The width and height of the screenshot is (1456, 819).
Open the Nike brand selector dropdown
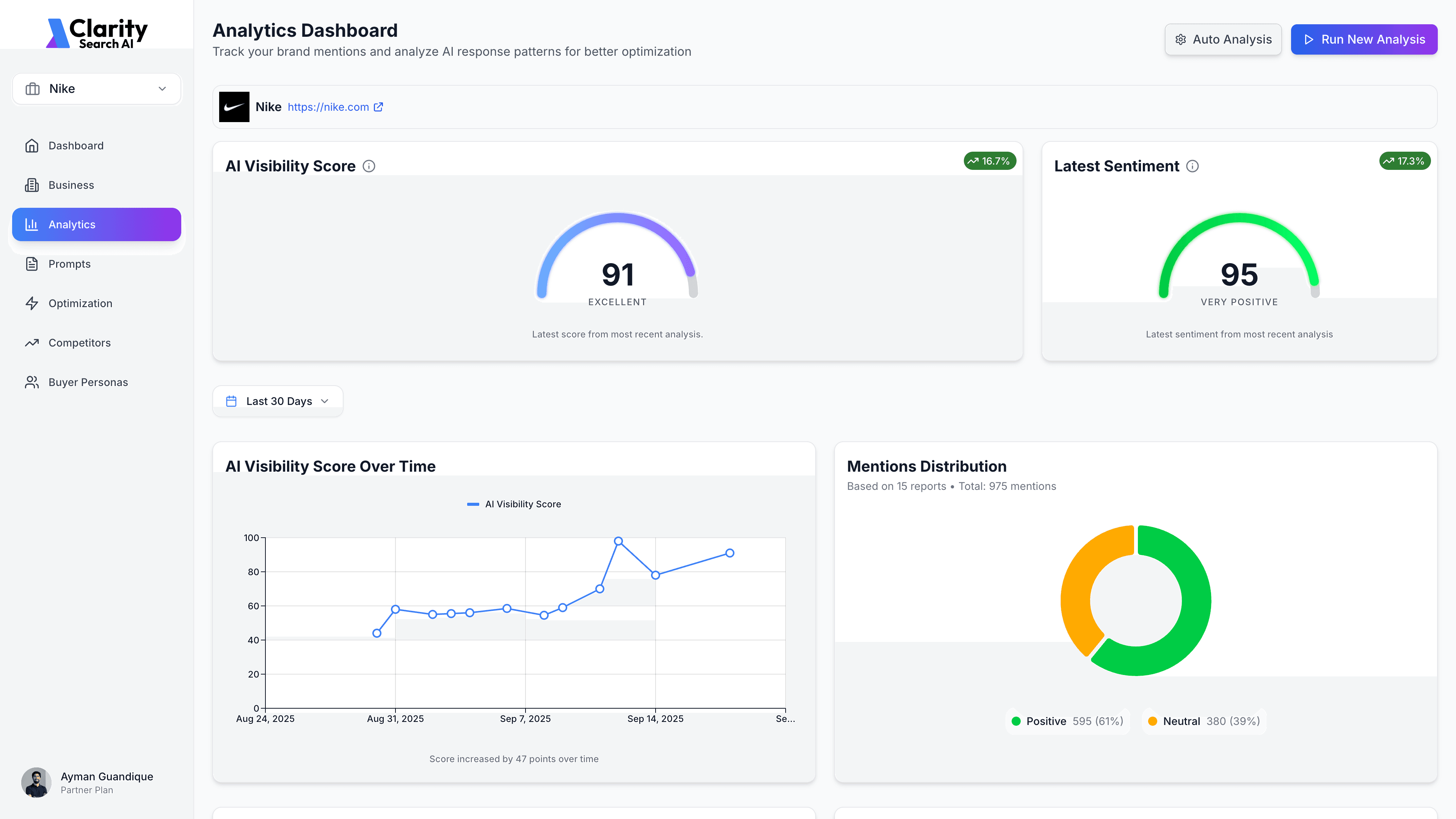97,89
